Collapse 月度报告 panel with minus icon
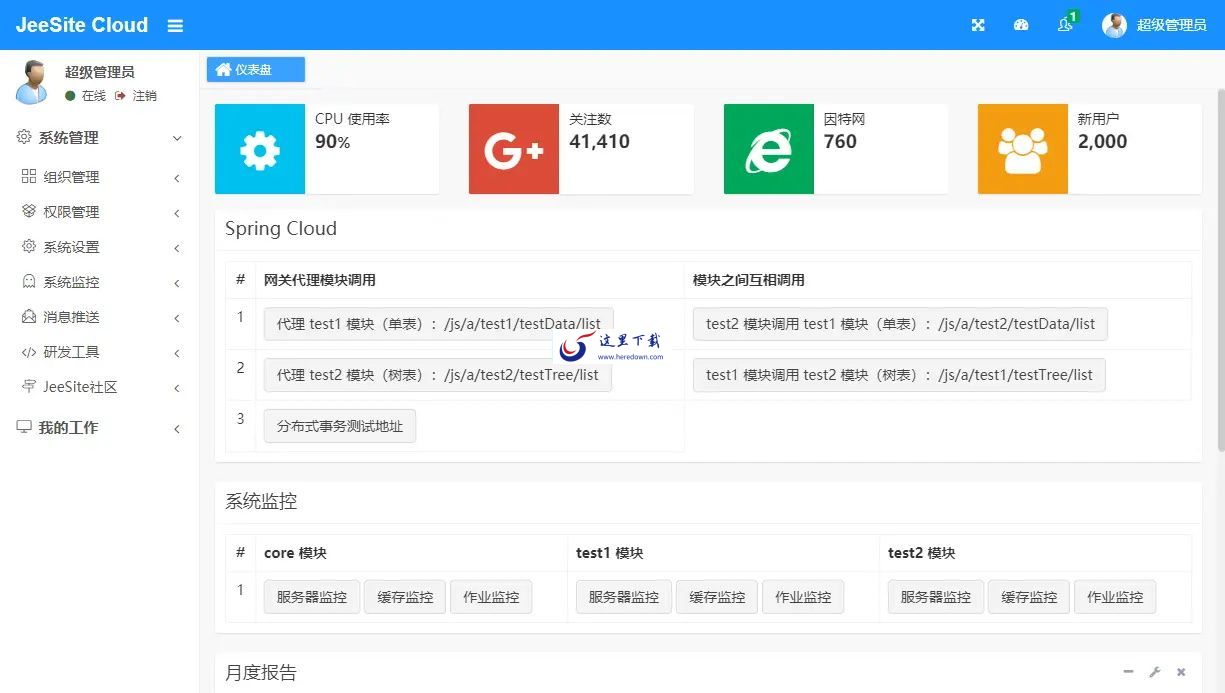 (1128, 672)
